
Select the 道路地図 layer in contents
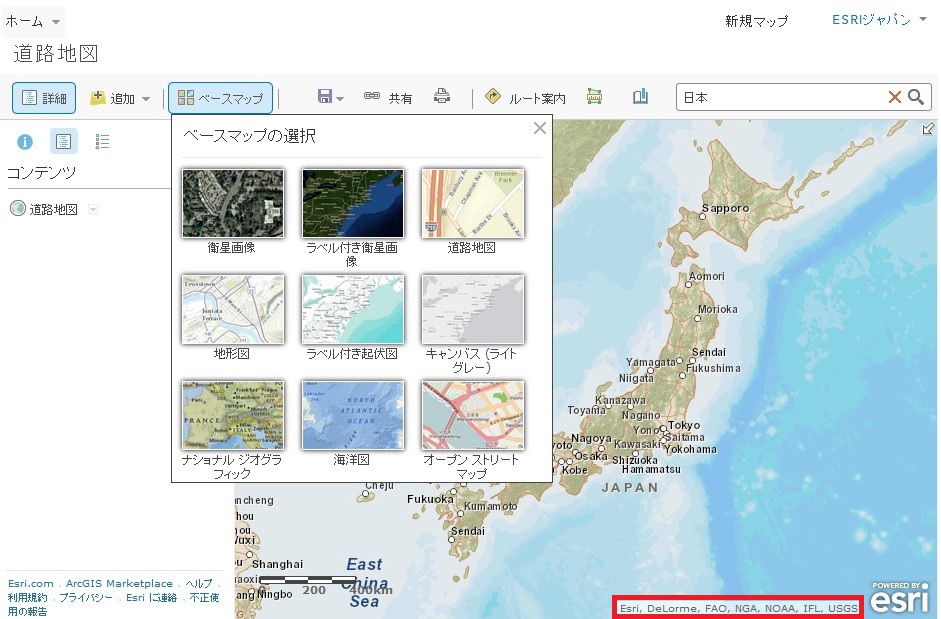53,210
